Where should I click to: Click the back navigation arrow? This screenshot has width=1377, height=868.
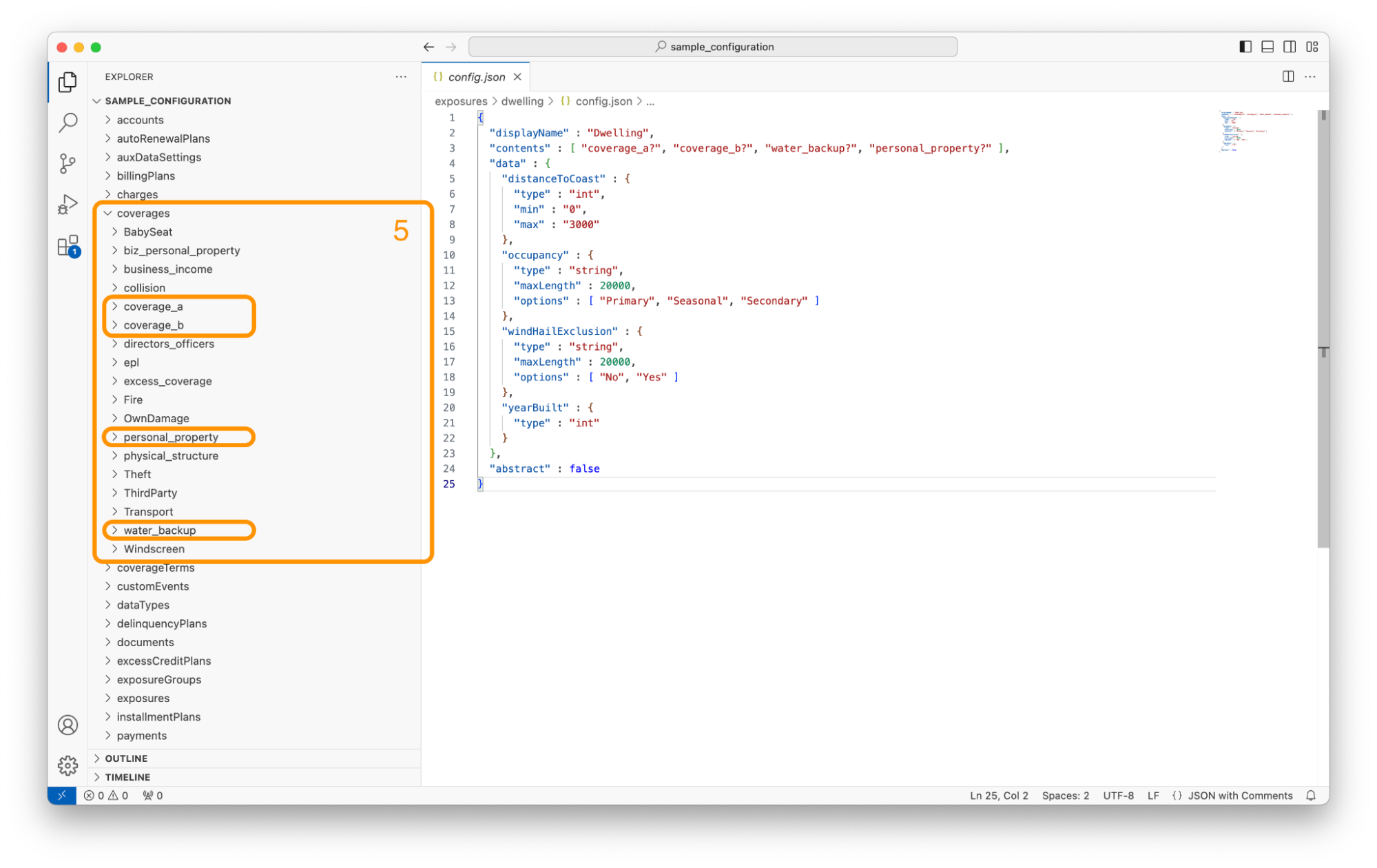point(427,47)
